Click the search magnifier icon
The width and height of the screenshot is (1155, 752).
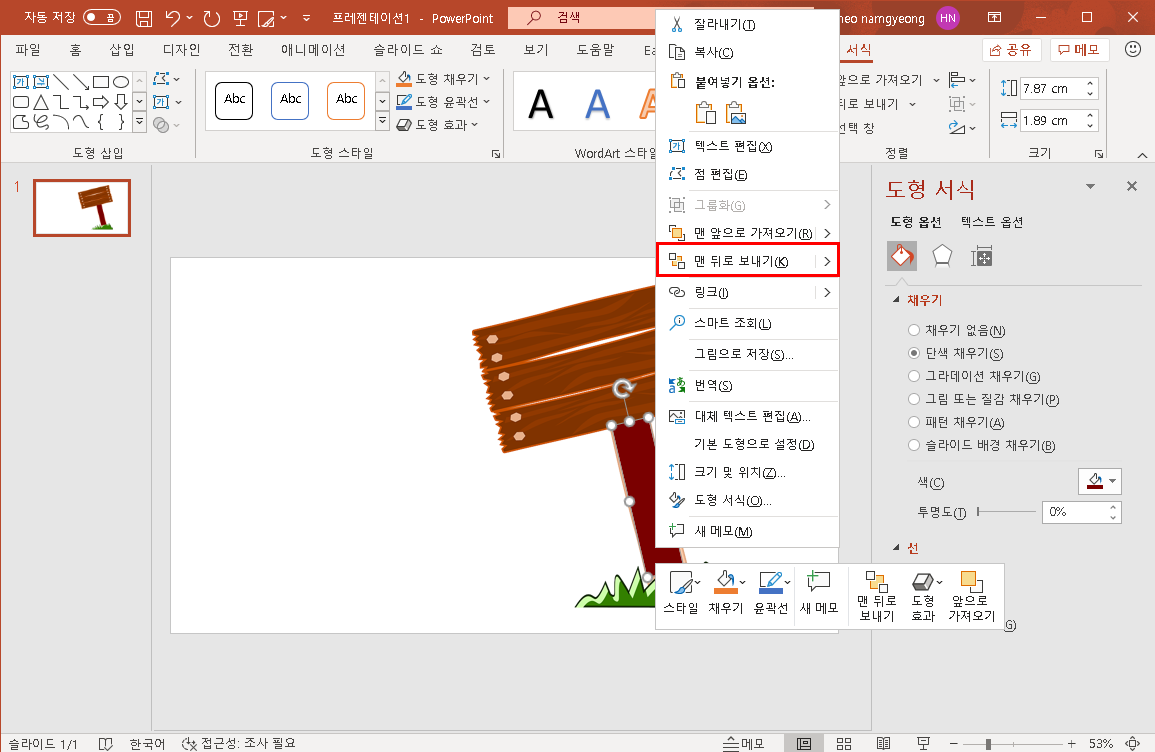[535, 17]
